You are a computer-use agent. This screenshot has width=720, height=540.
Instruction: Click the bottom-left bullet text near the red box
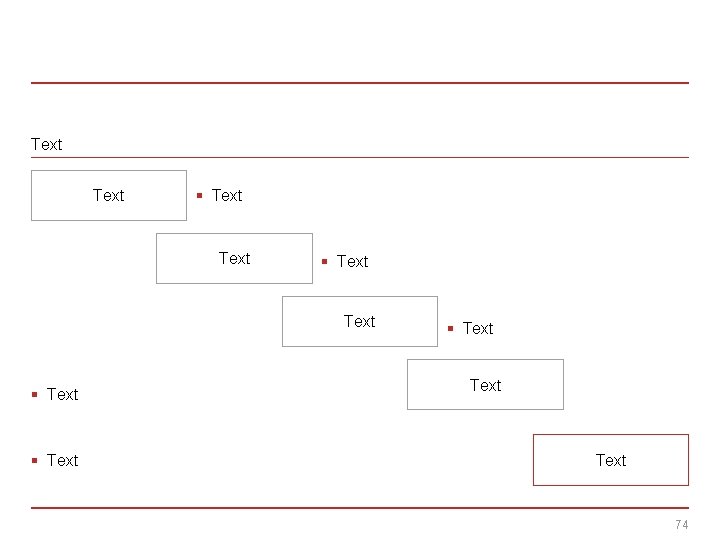62,461
